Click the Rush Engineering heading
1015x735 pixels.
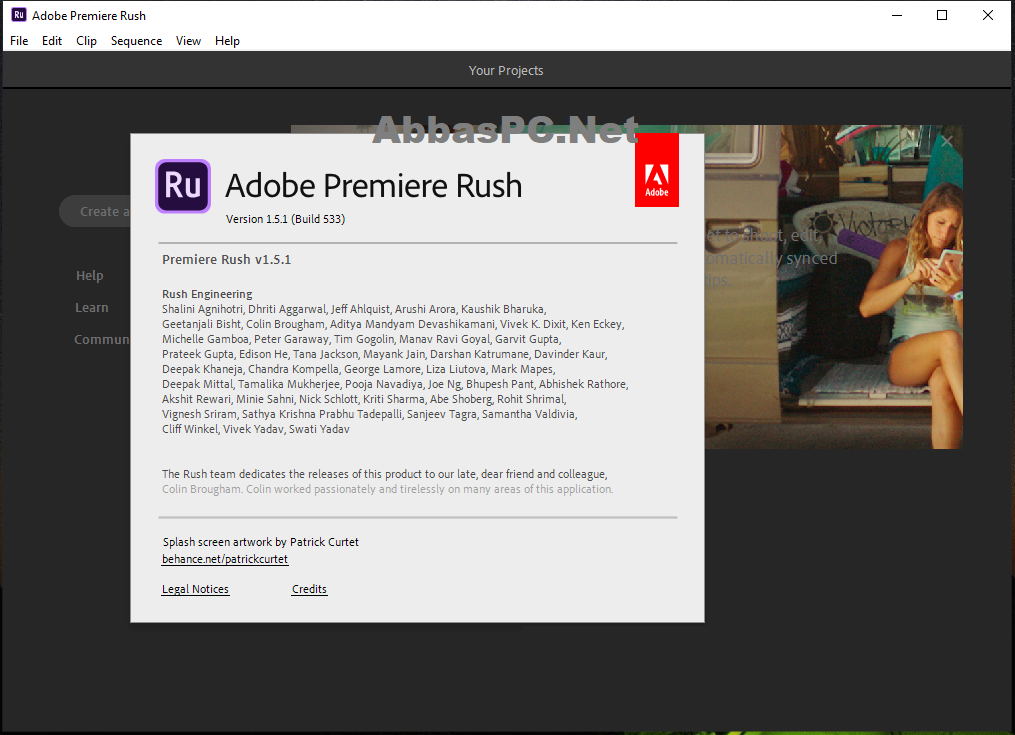click(207, 294)
